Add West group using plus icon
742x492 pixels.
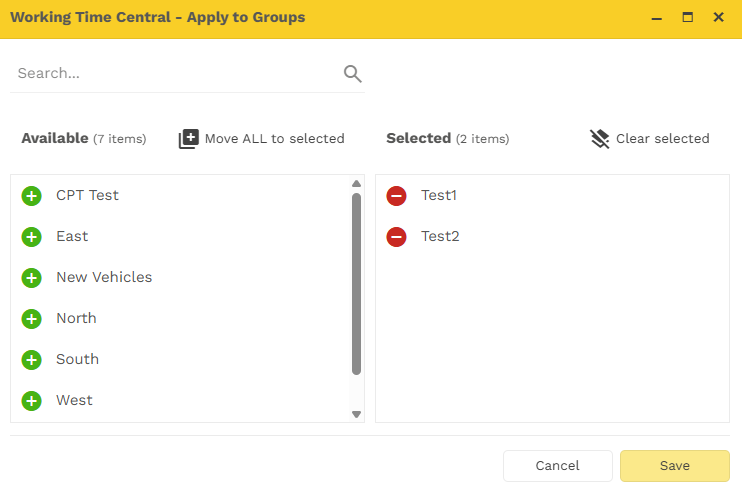point(31,401)
